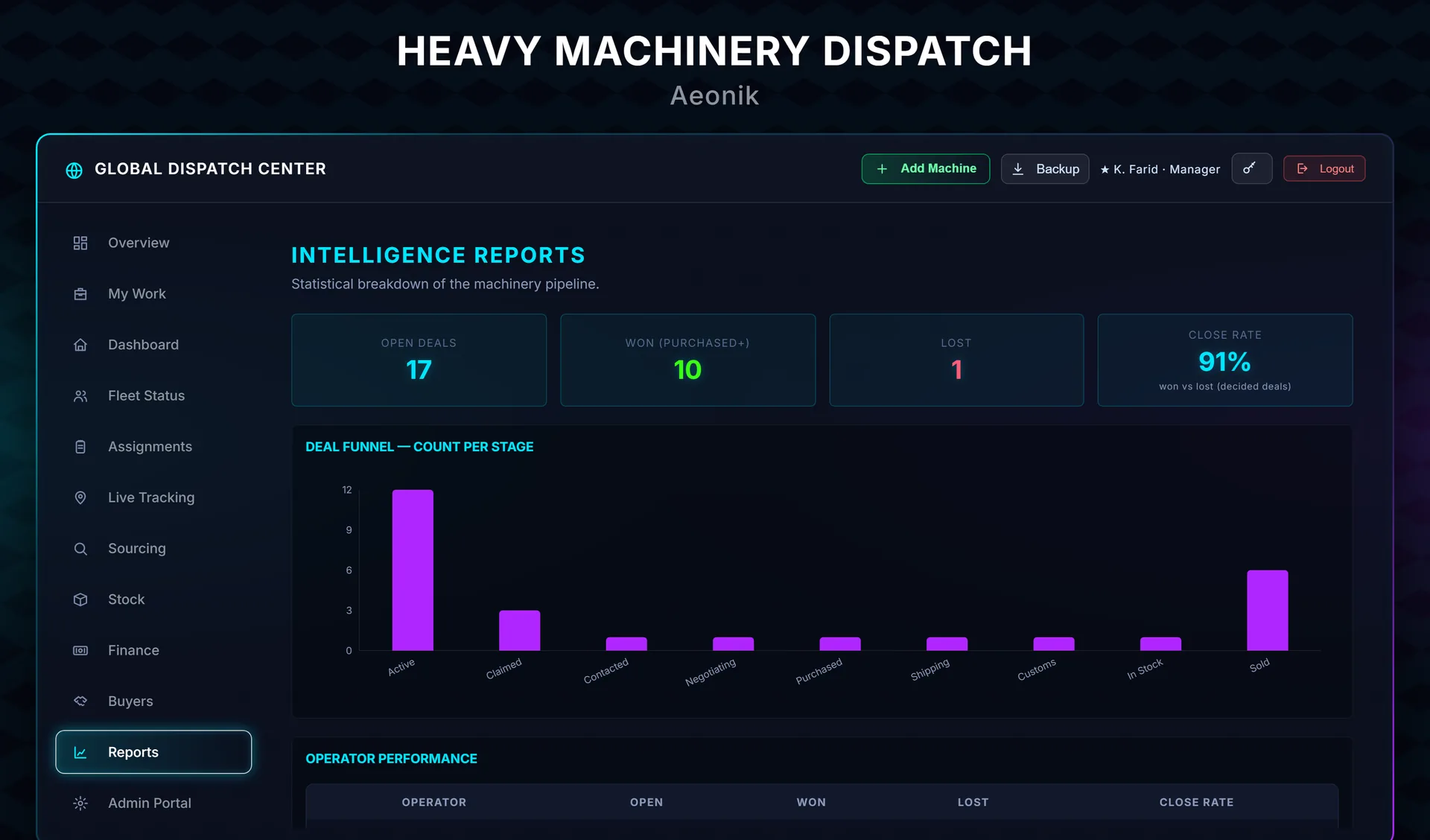
Task: Click the Operator Performance section title
Action: pos(391,759)
